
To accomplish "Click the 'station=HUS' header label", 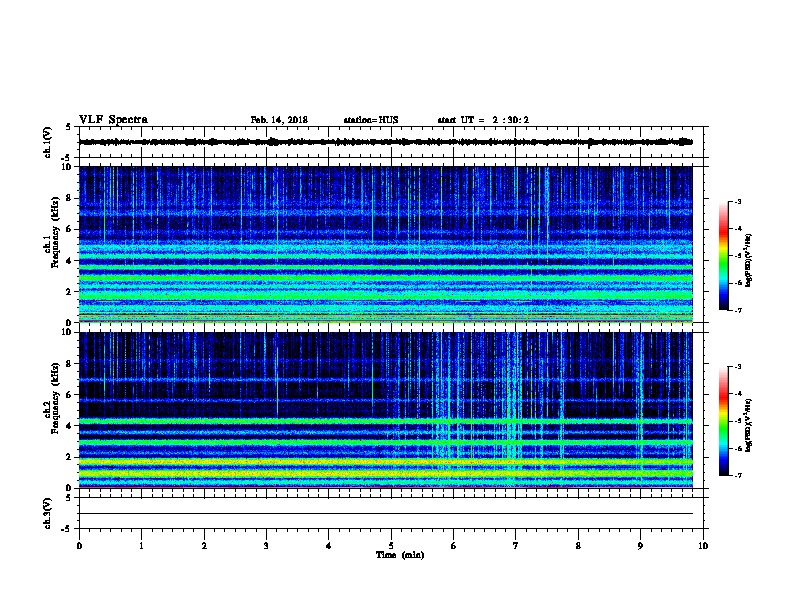I will (371, 120).
